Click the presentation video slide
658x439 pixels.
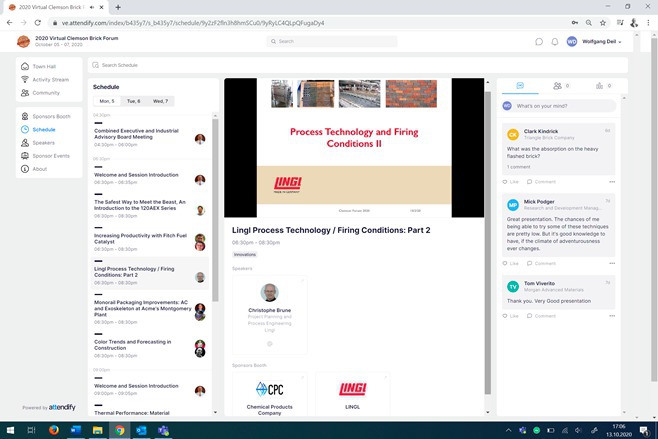coord(354,148)
